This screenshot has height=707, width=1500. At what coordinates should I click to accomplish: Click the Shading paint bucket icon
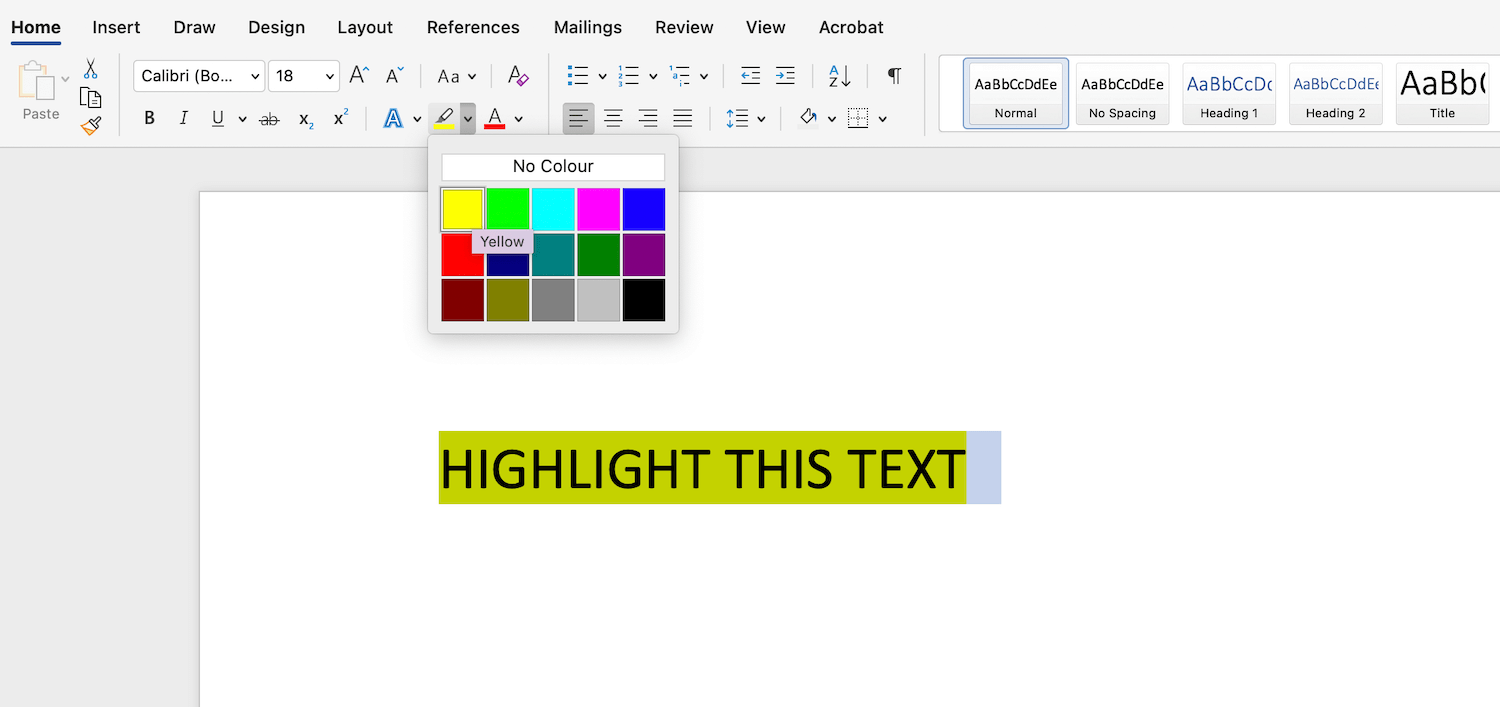808,118
